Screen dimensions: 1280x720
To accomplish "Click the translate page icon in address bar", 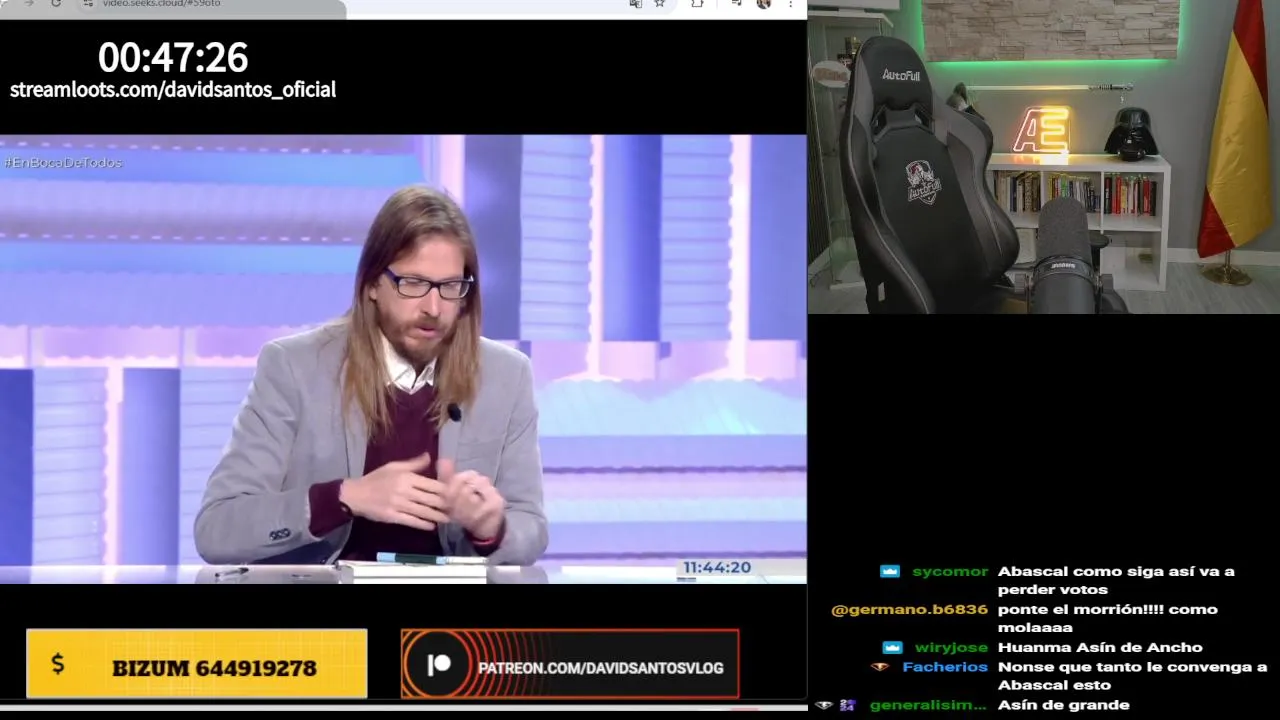I will (x=635, y=4).
